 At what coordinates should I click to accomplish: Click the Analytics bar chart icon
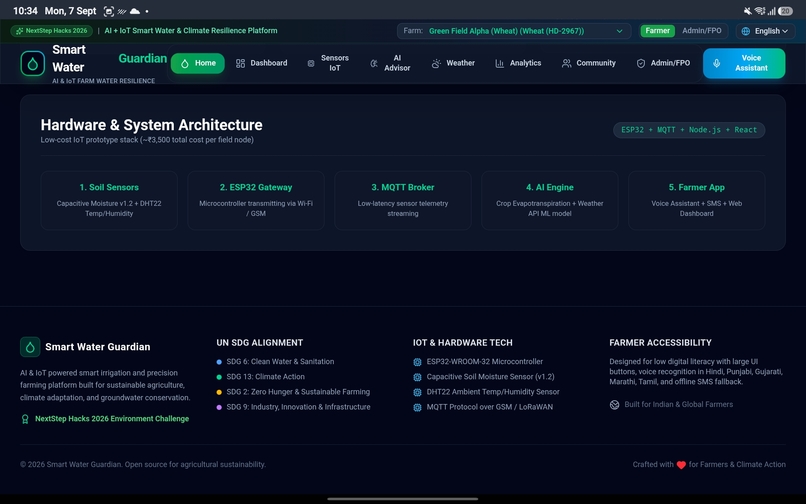coord(499,63)
